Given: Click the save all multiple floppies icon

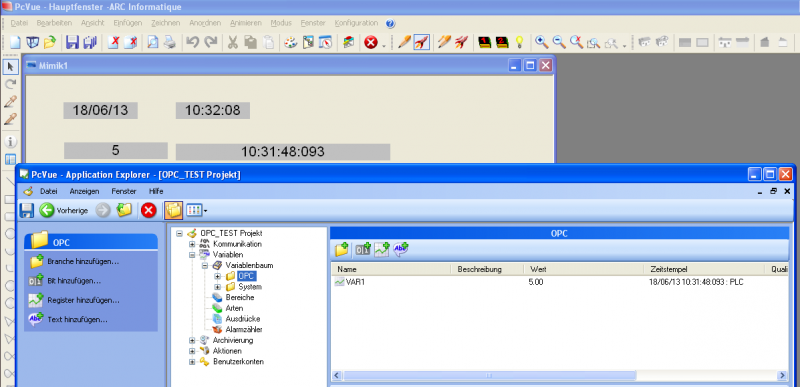Looking at the screenshot, I should 90,42.
